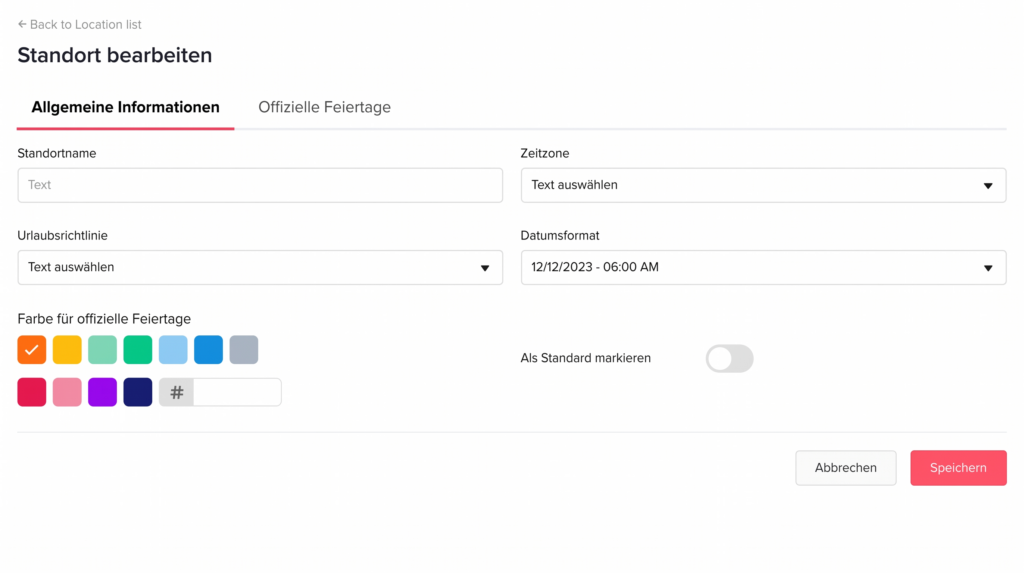Choose the light mint green swatch

coord(102,350)
